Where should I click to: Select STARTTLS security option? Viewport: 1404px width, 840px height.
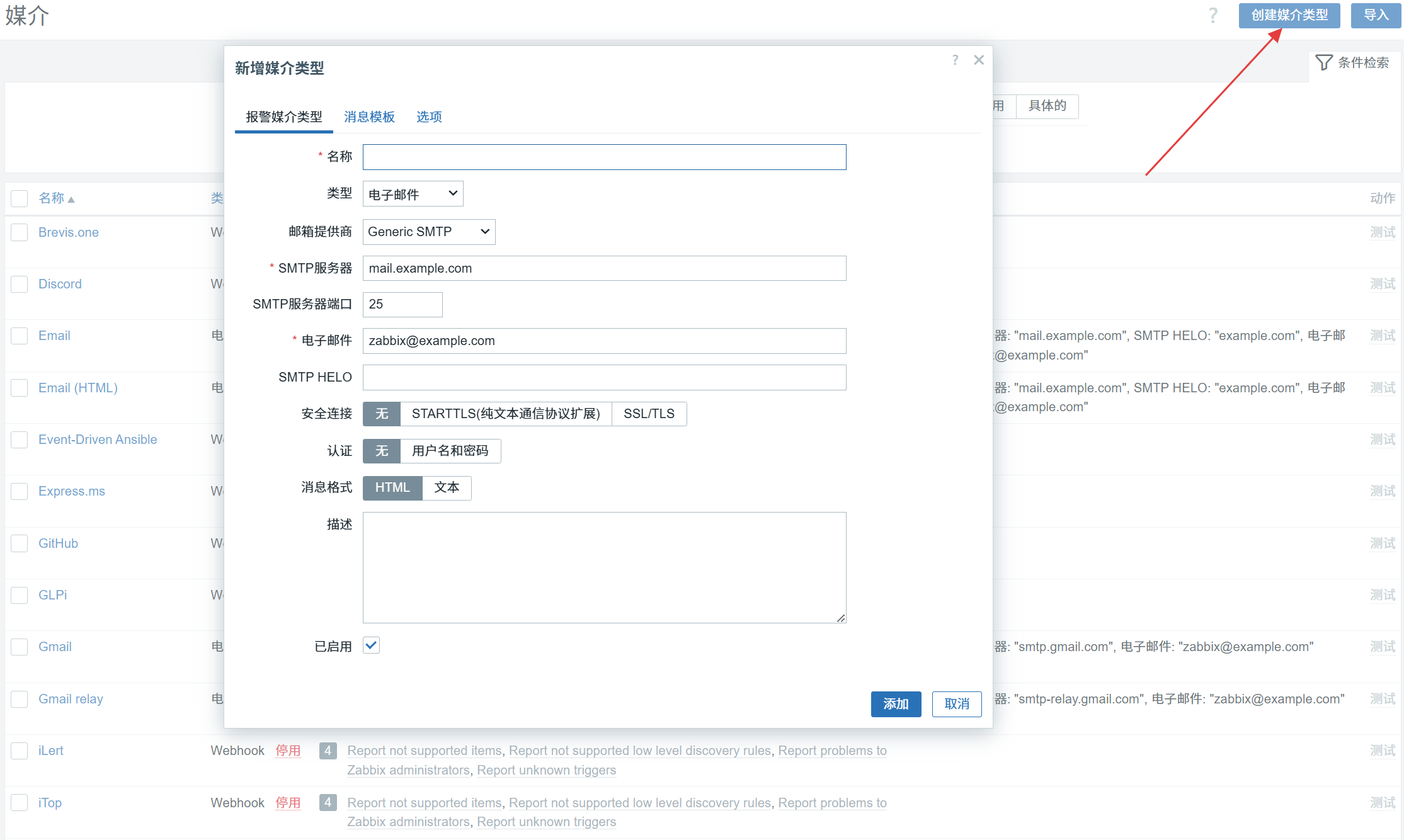[x=506, y=414]
